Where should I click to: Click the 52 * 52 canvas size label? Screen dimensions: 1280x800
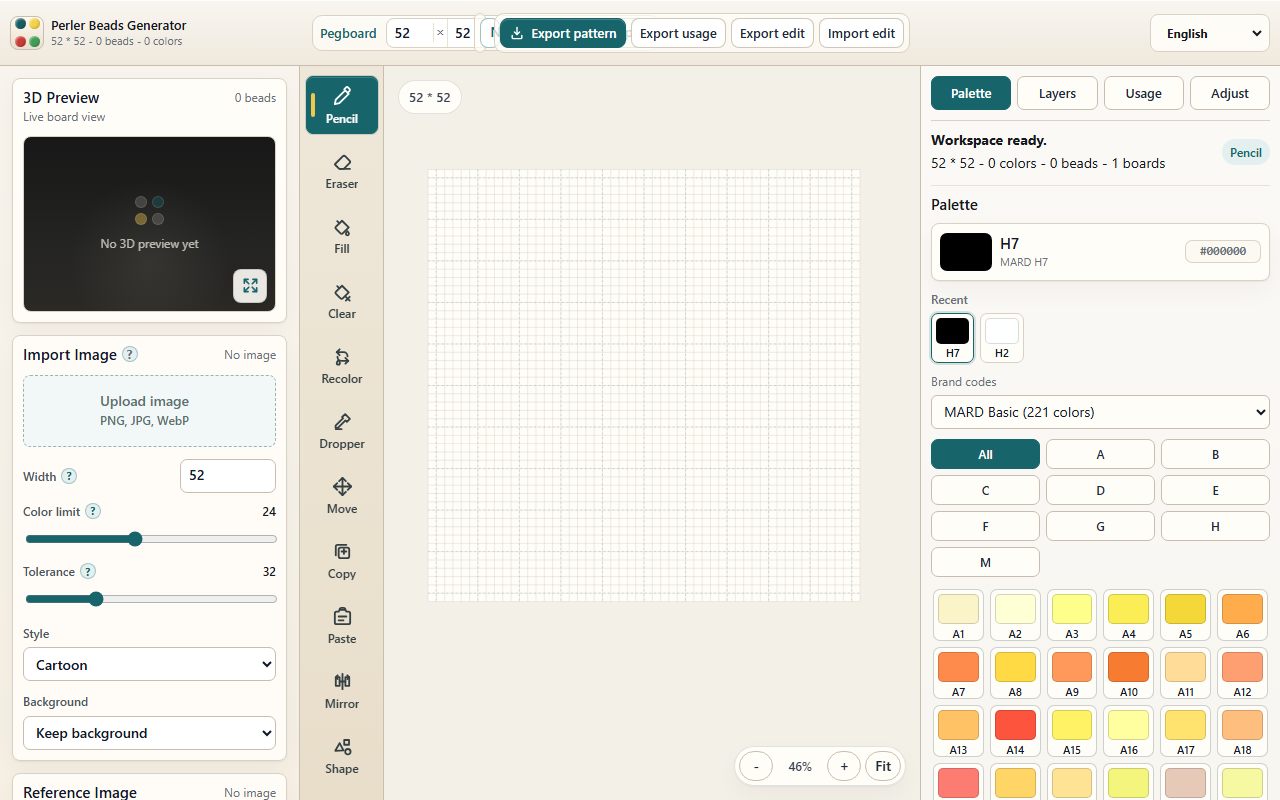[430, 97]
